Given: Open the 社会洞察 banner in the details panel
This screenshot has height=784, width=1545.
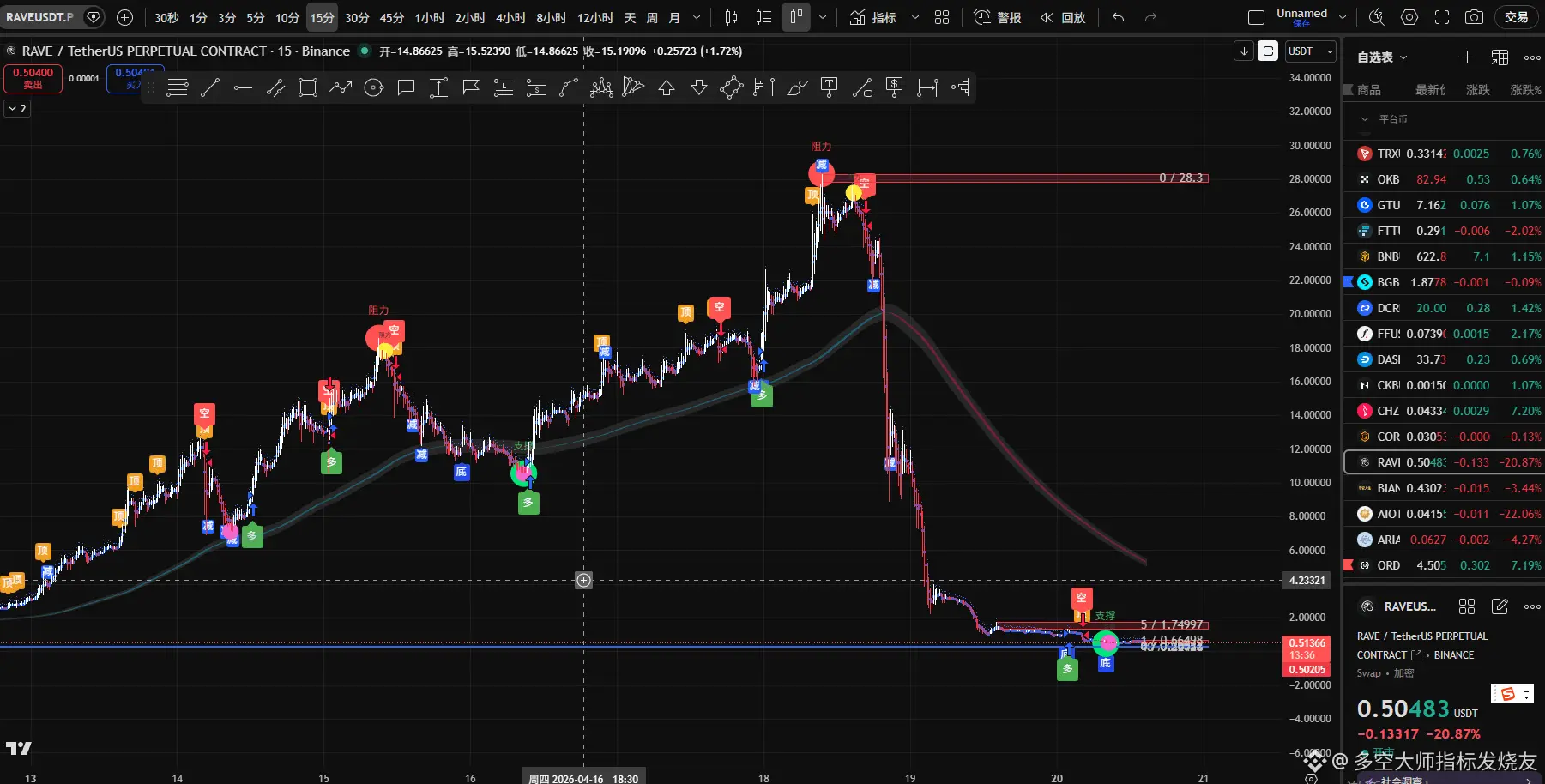Looking at the screenshot, I should pyautogui.click(x=1447, y=780).
